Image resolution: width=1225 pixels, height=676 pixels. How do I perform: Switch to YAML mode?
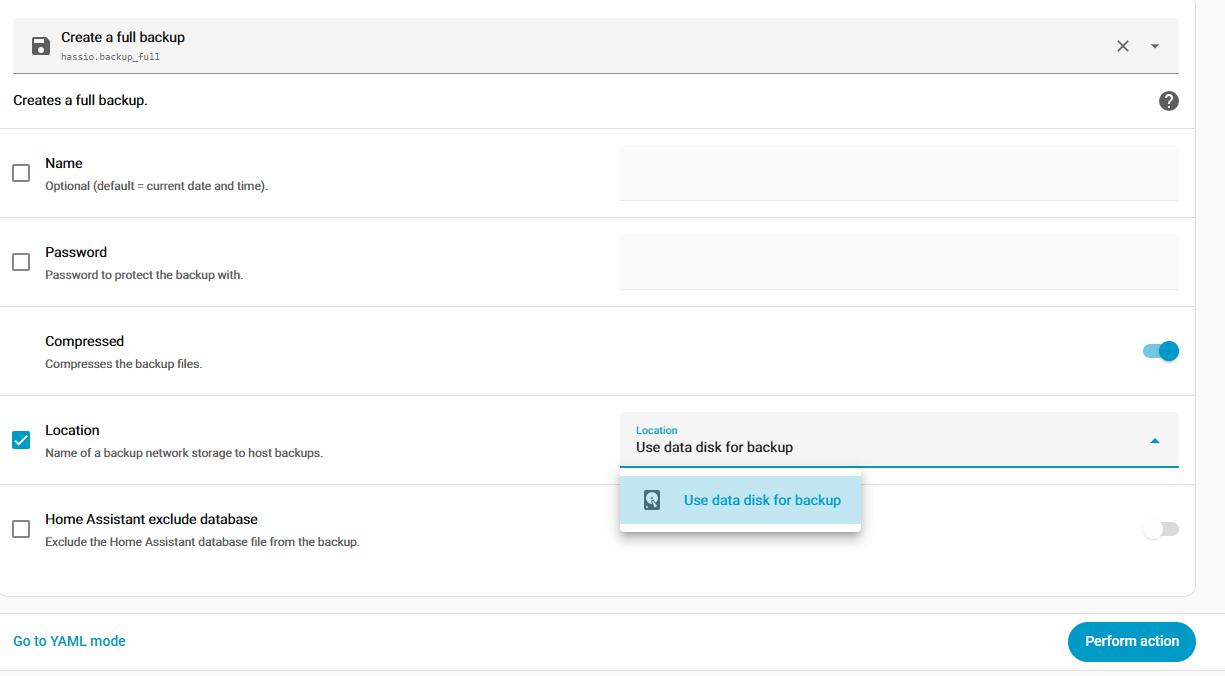point(69,641)
